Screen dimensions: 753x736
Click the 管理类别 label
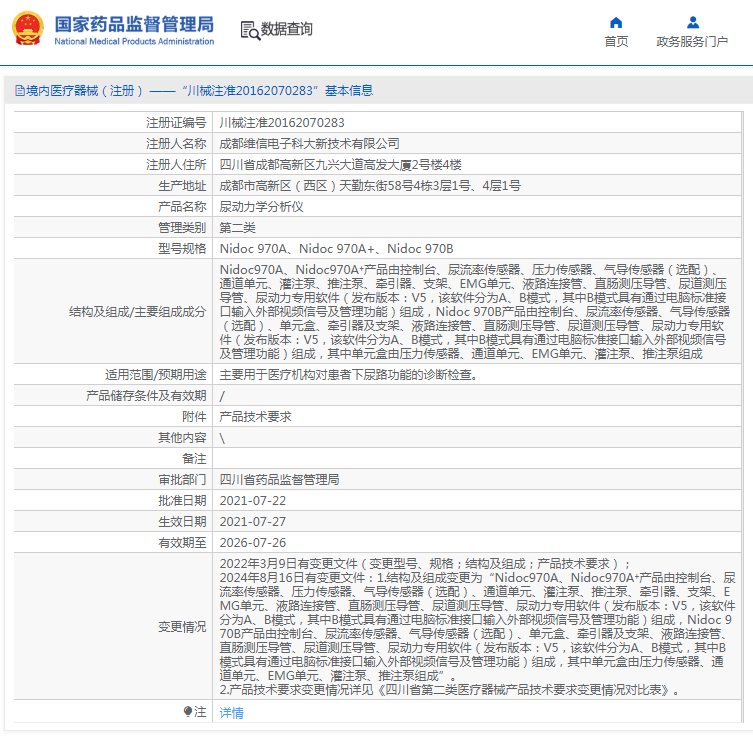point(182,228)
